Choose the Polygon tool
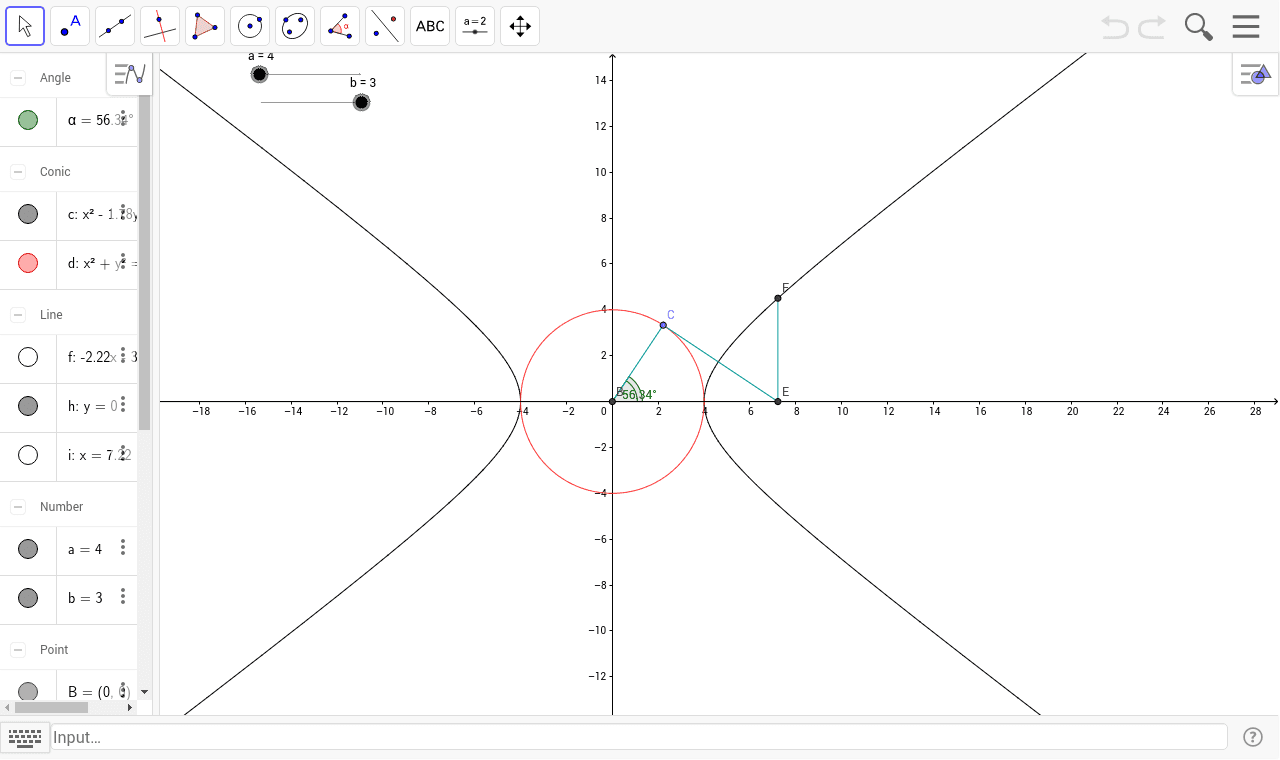1280x760 pixels. (204, 25)
